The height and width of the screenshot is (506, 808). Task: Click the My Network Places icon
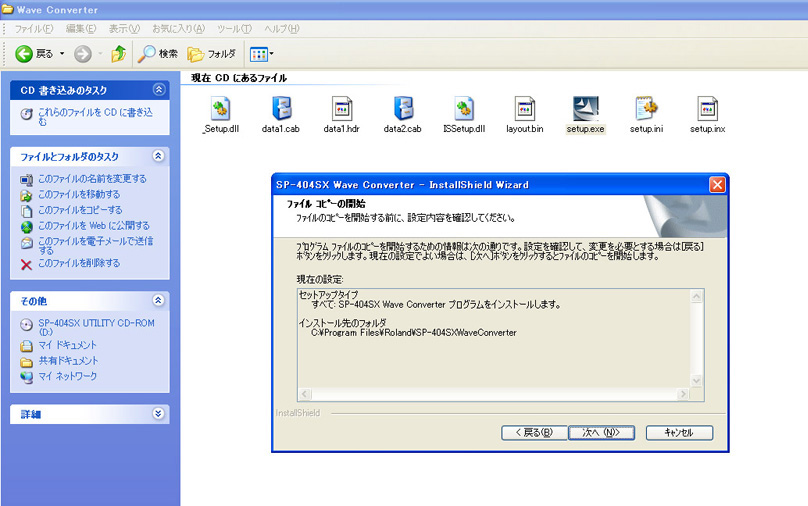pyautogui.click(x=26, y=378)
